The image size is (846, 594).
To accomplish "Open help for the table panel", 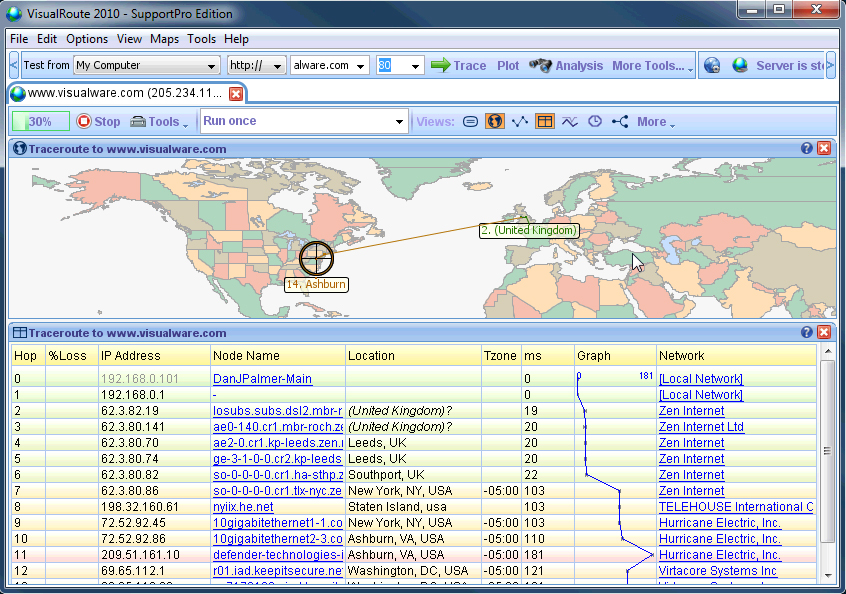I will [807, 332].
